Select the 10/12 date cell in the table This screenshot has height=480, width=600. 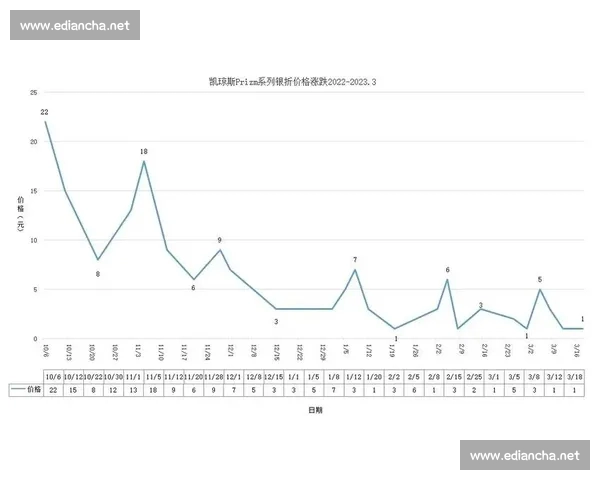[x=73, y=377]
